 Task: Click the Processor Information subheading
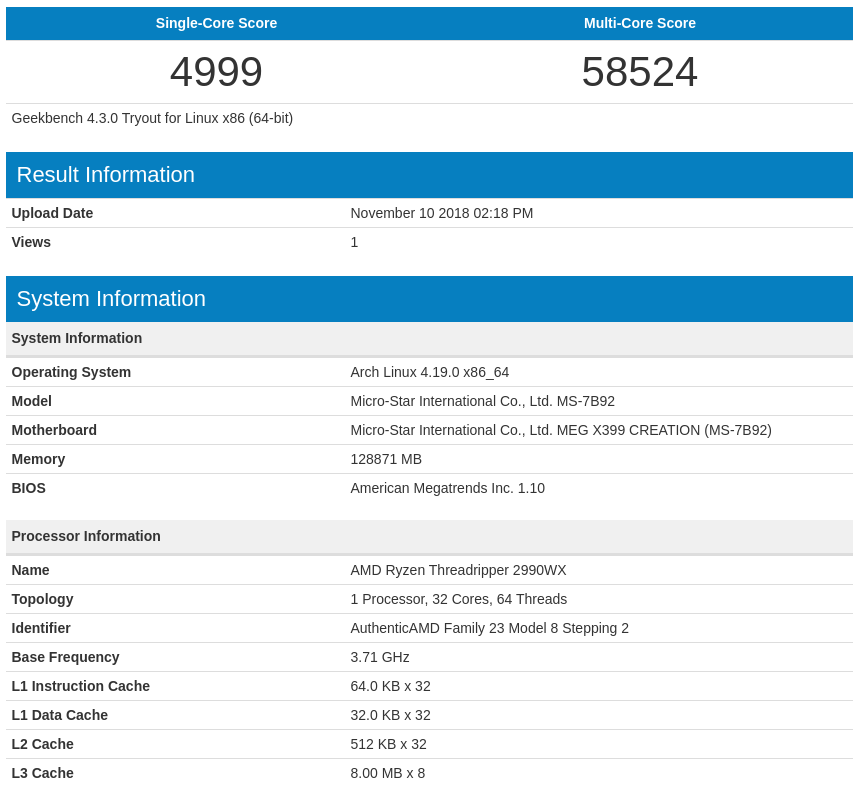[x=86, y=536]
